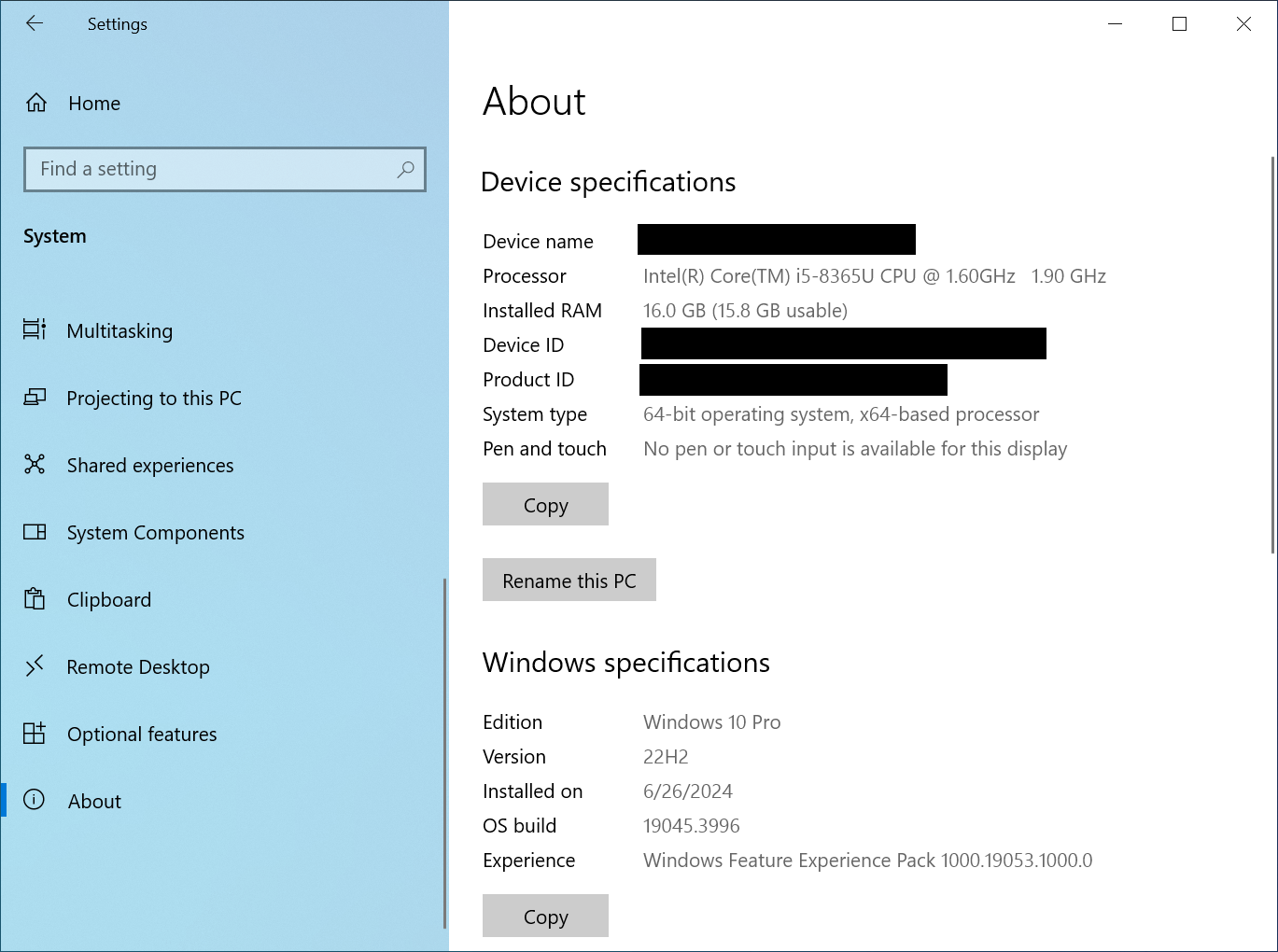Go to Projecting to this PC
Screen dimensions: 1278x952
coord(154,399)
